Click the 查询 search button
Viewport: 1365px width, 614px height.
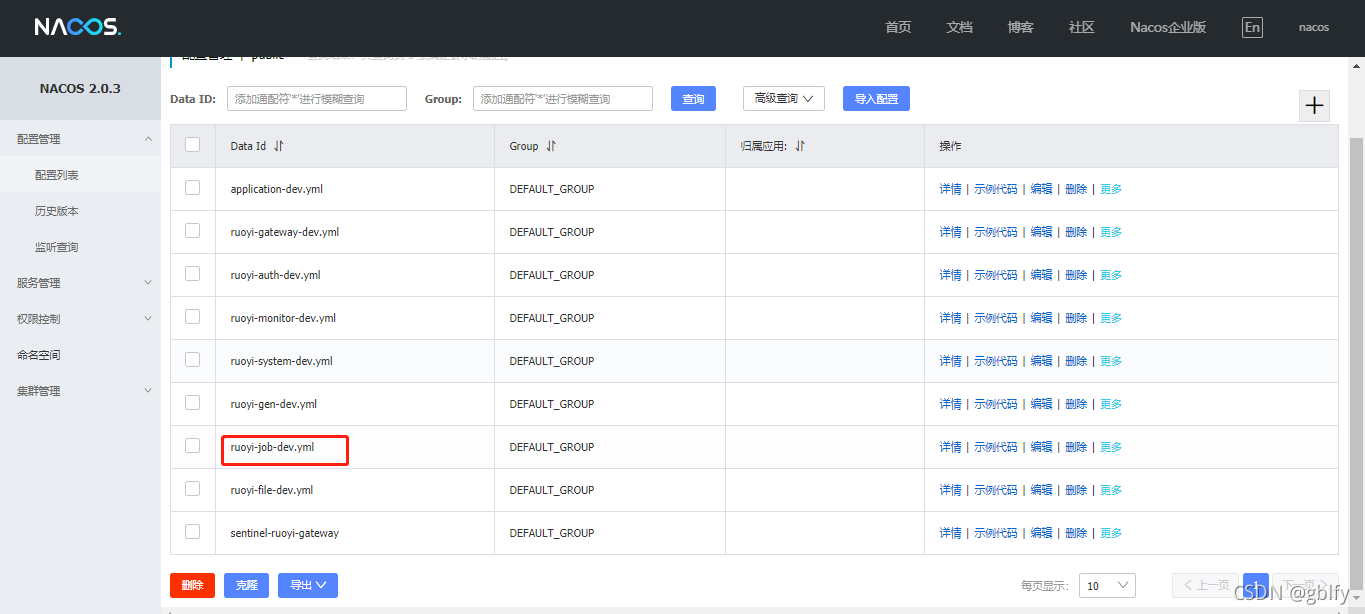tap(693, 99)
